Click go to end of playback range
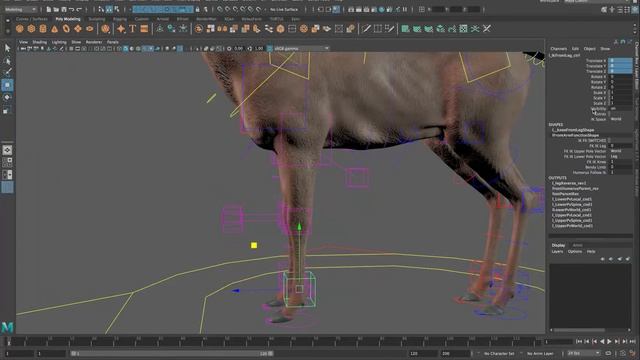This screenshot has width=640, height=360. [632, 341]
